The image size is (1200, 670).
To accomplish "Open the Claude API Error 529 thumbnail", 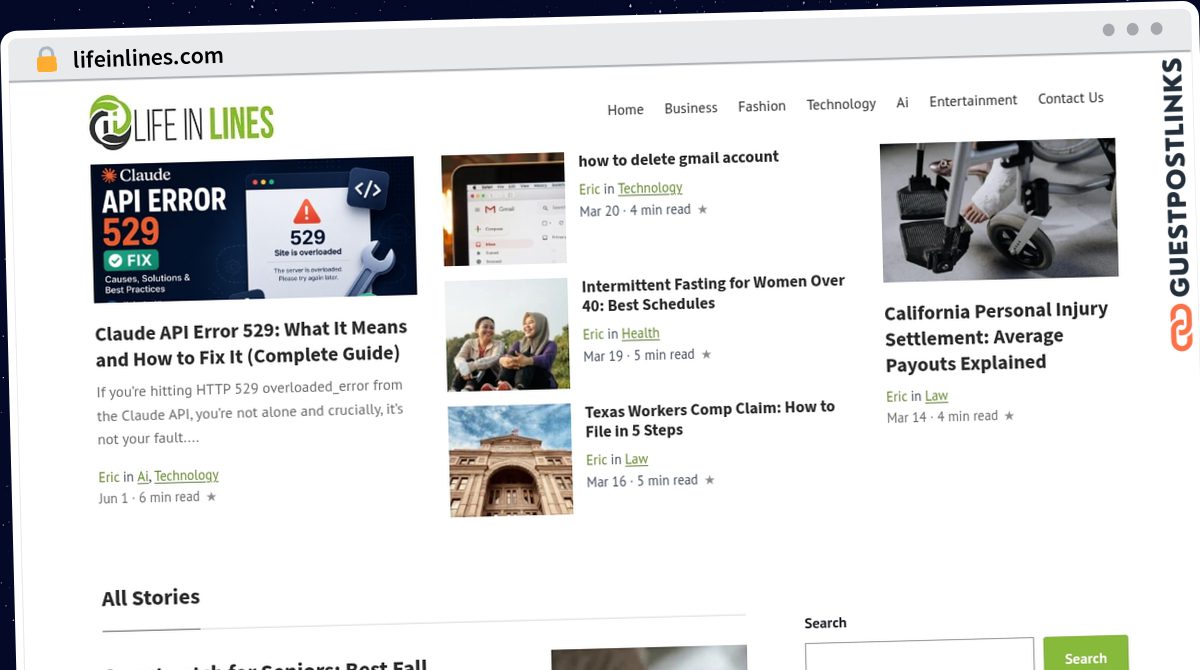I will [253, 229].
